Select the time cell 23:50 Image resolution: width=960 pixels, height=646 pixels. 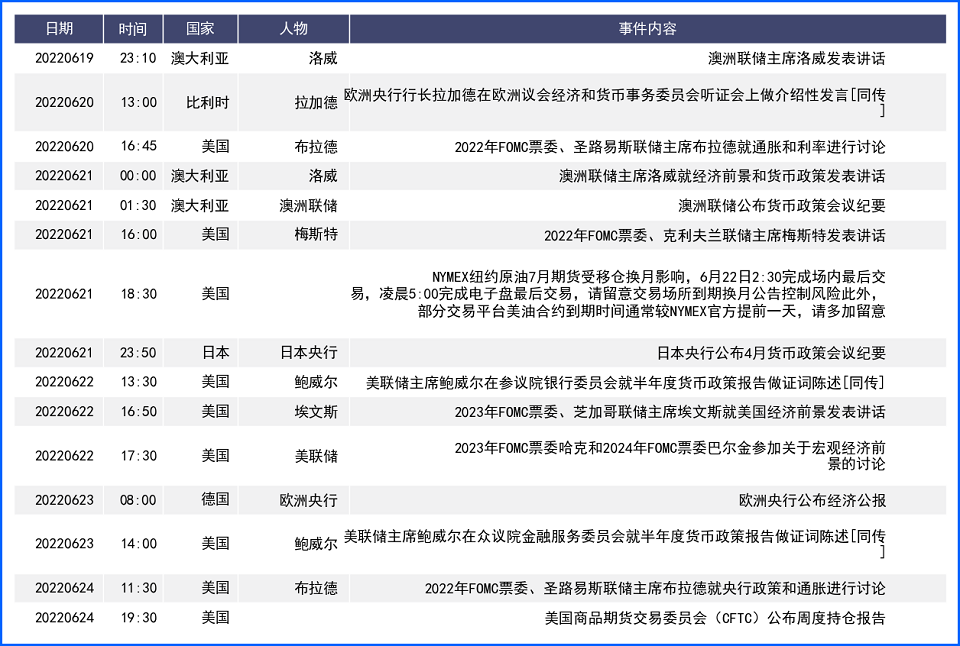(x=138, y=353)
